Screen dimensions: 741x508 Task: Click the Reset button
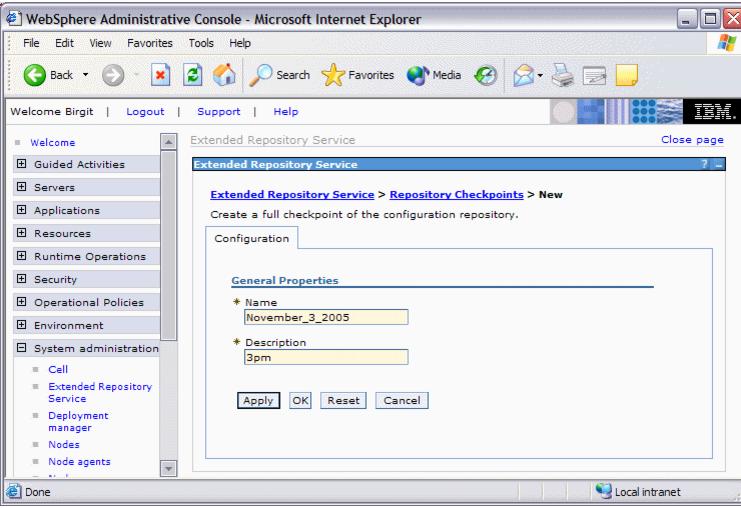344,400
